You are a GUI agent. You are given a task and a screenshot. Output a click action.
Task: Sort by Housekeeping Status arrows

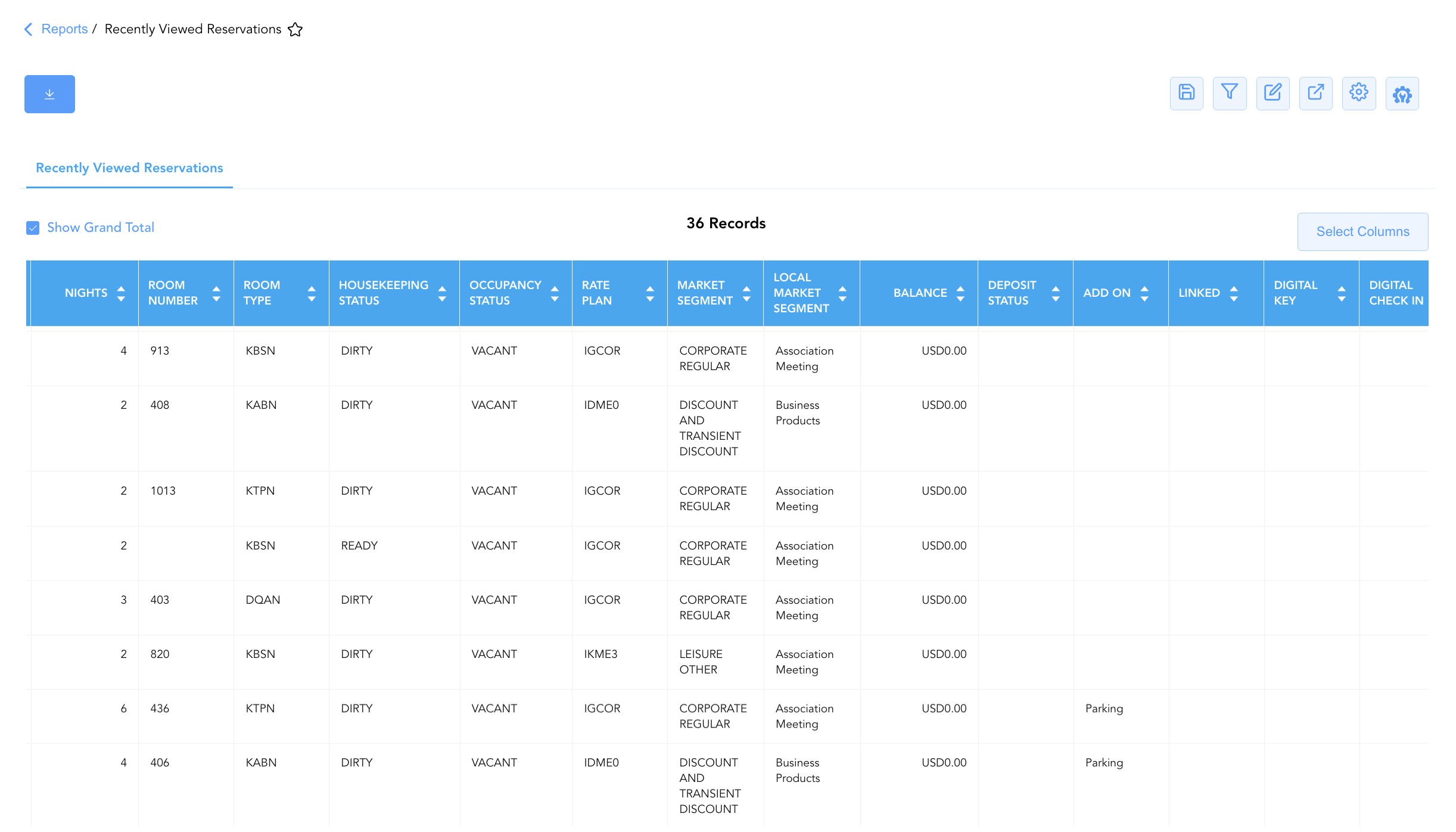click(442, 293)
